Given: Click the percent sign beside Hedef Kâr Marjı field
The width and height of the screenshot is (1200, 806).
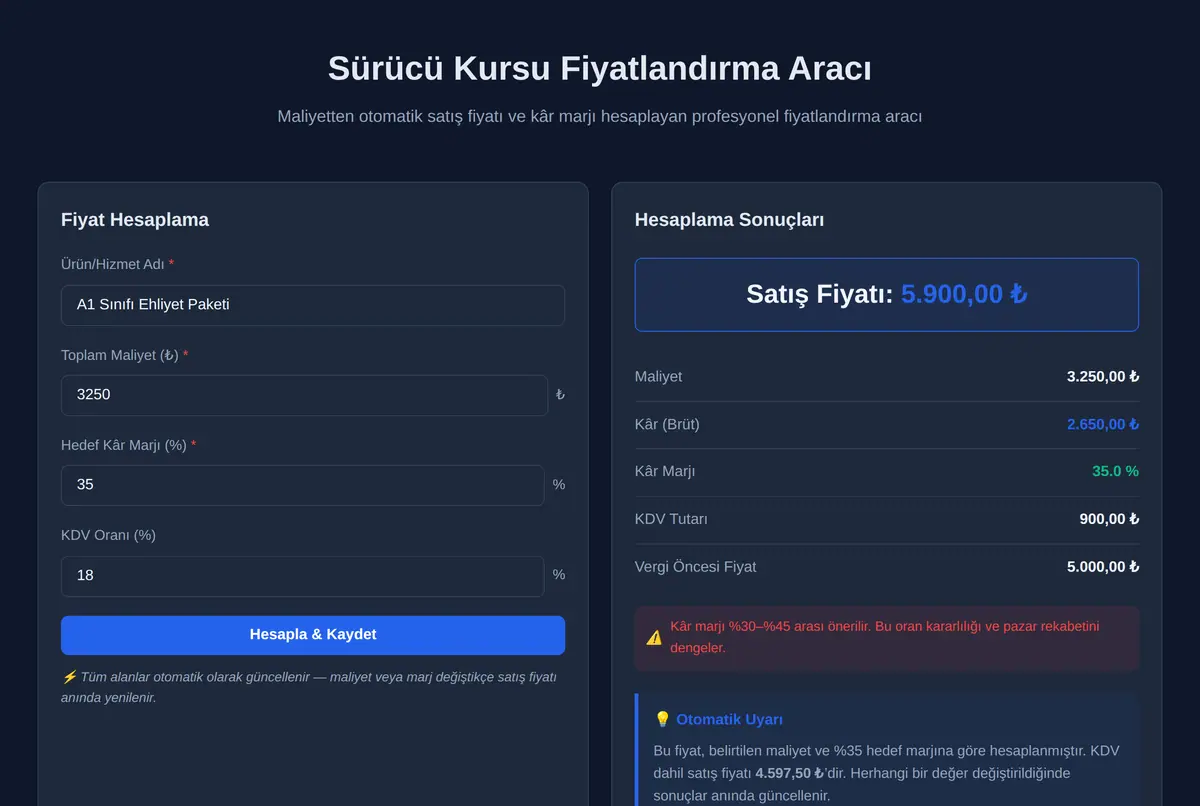Looking at the screenshot, I should pos(559,485).
